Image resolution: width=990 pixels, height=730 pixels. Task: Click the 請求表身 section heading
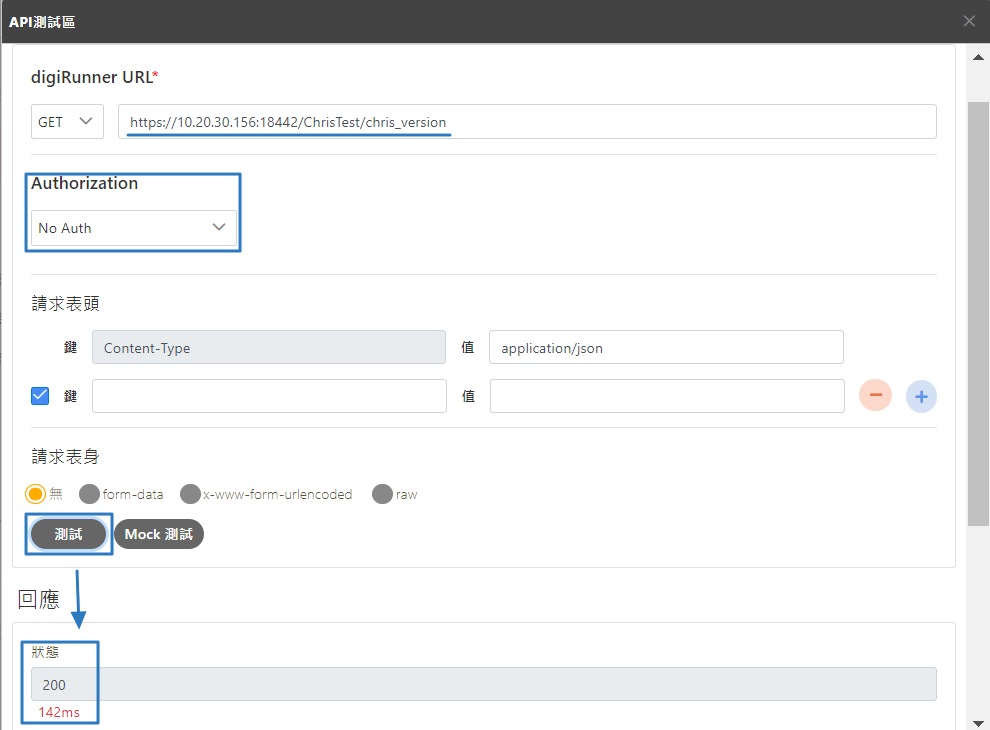click(65, 457)
